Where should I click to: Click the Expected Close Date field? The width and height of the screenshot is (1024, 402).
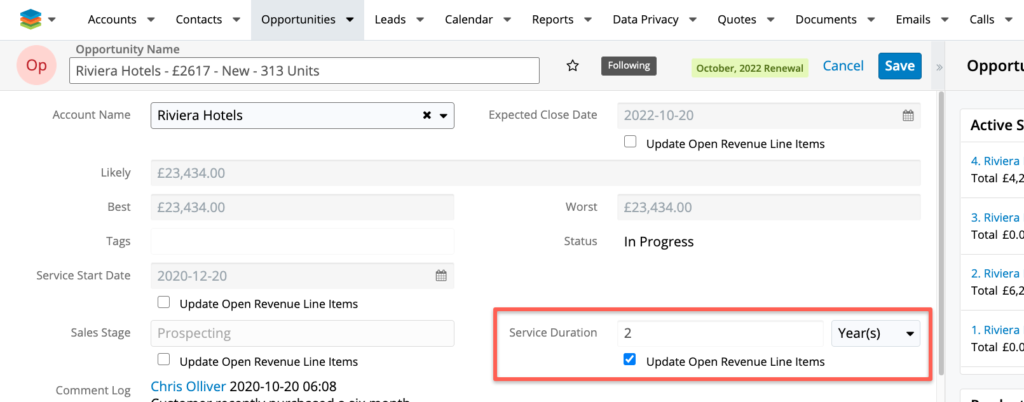click(769, 116)
